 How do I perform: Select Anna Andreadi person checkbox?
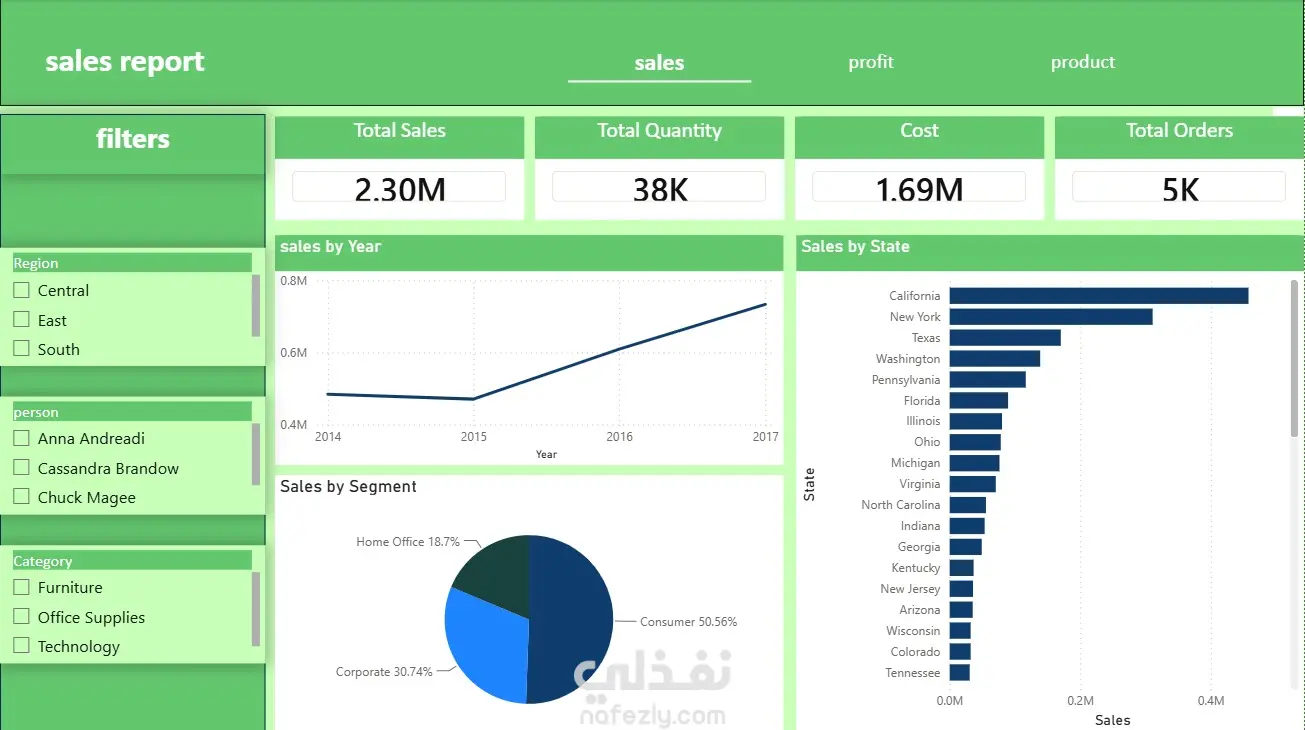[x=21, y=438]
